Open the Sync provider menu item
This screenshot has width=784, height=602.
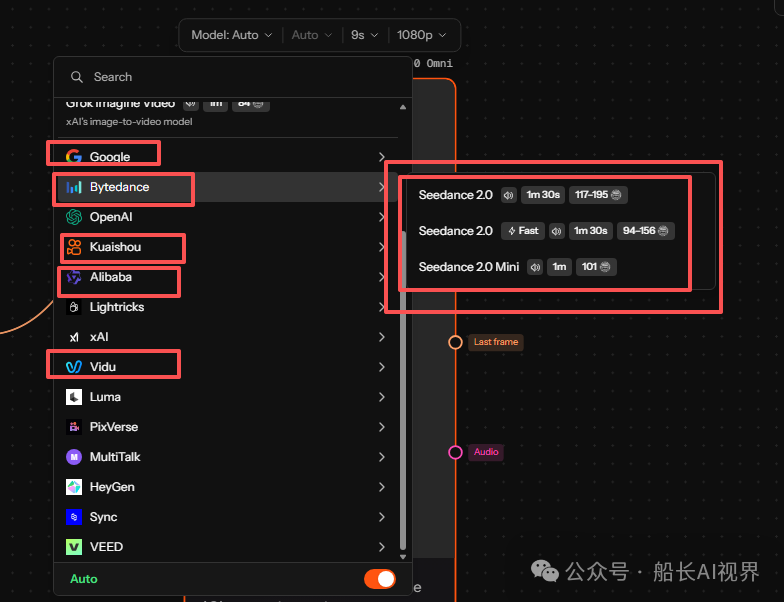228,517
